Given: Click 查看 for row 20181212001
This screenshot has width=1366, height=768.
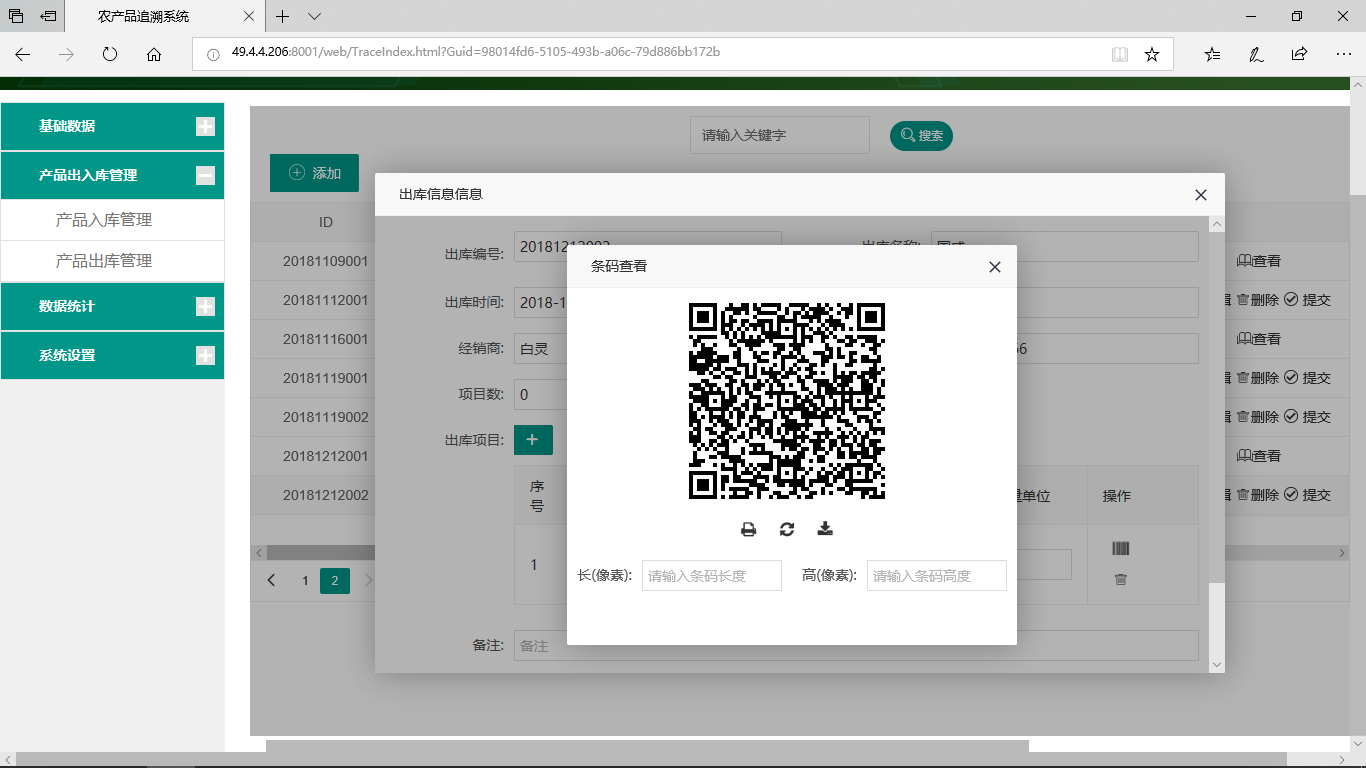Looking at the screenshot, I should (1259, 456).
